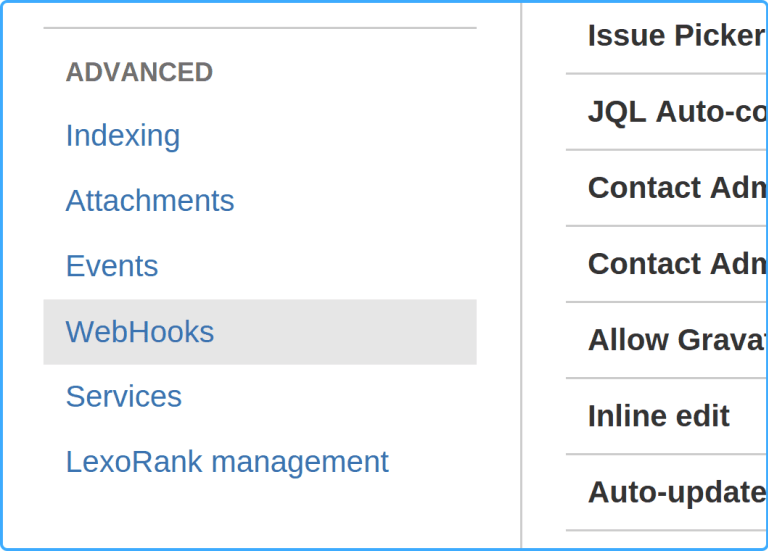Go to the Attachments page
Screen dimensions: 768x551
(150, 201)
